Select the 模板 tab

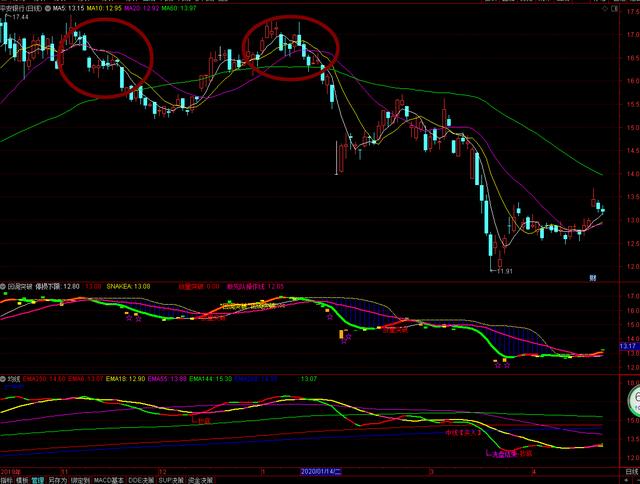click(22, 480)
